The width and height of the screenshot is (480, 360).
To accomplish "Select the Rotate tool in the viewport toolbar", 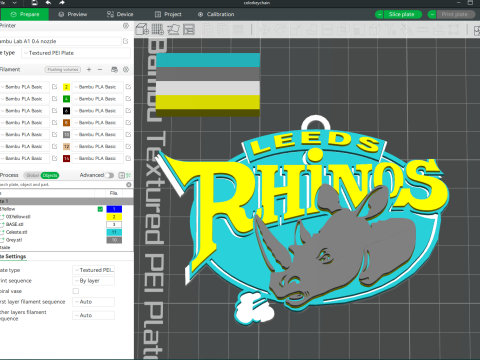I will (280, 30).
